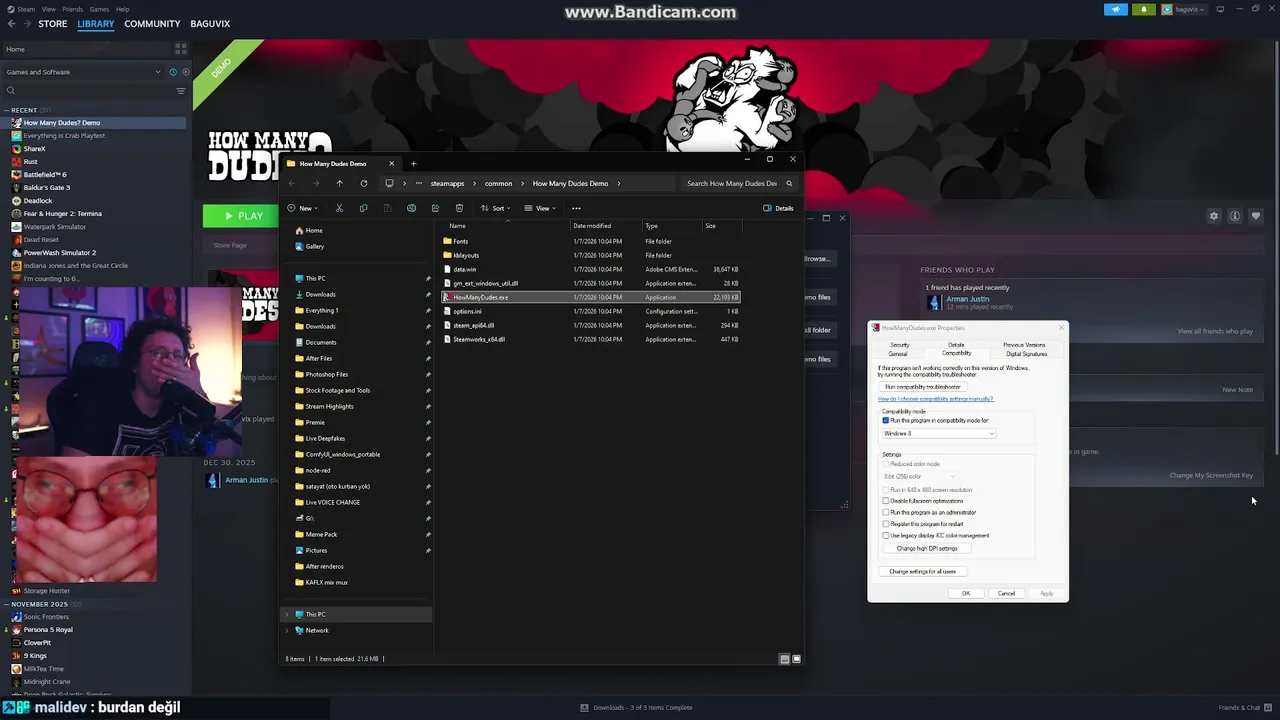The height and width of the screenshot is (720, 1280).
Task: Uncheck Run this program in compatibility mode
Action: click(x=886, y=420)
